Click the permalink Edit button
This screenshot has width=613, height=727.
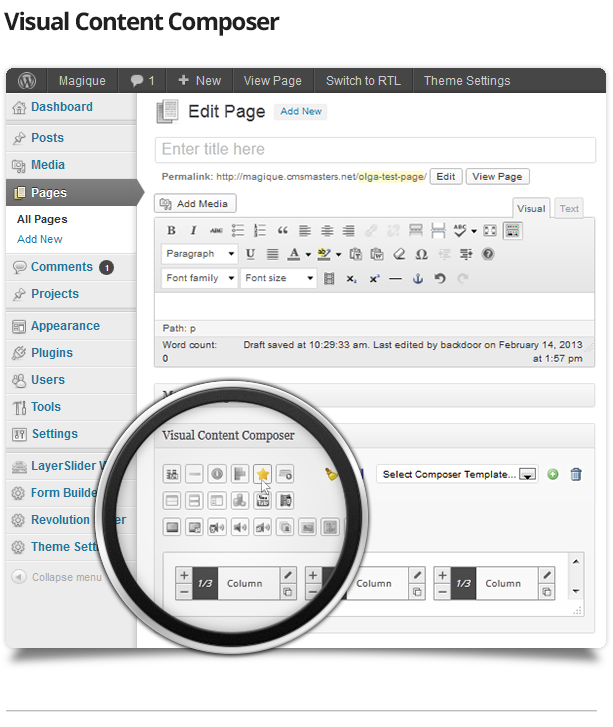pyautogui.click(x=446, y=177)
